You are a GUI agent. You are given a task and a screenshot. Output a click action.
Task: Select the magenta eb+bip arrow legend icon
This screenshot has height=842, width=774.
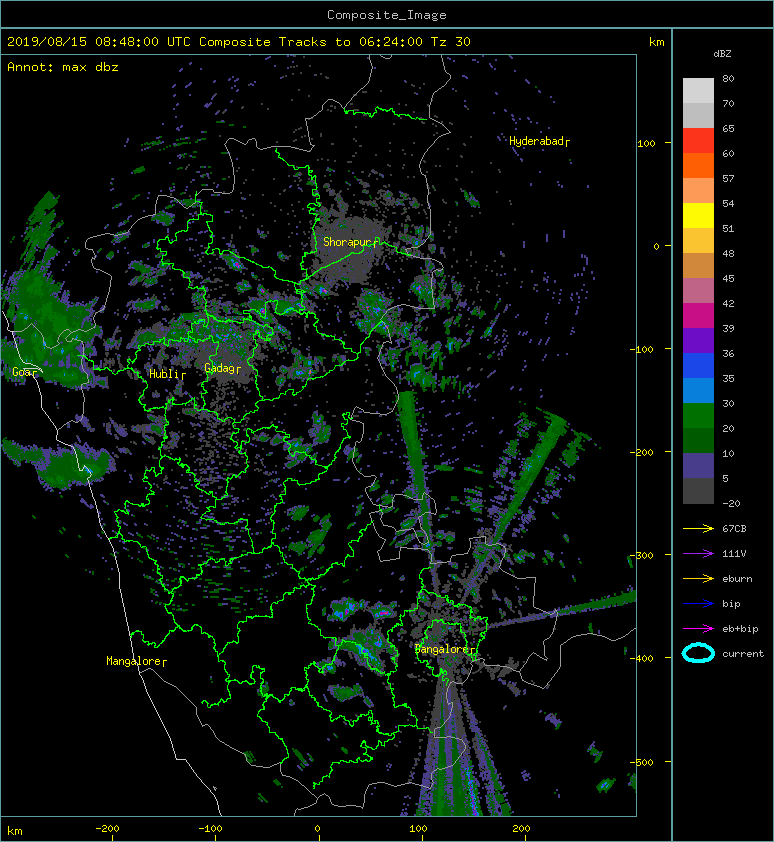pos(698,629)
